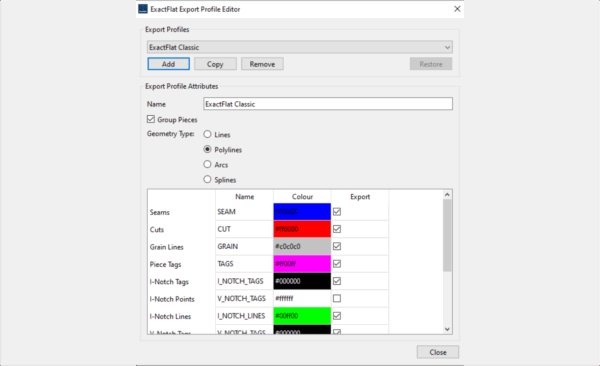
Task: Toggle Export checkbox for I-Notch Tags row
Action: (x=337, y=281)
